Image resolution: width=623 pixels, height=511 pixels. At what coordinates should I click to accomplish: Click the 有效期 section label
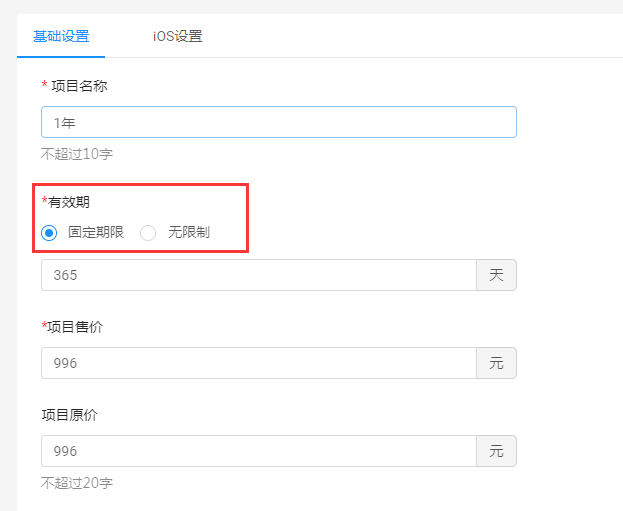69,202
